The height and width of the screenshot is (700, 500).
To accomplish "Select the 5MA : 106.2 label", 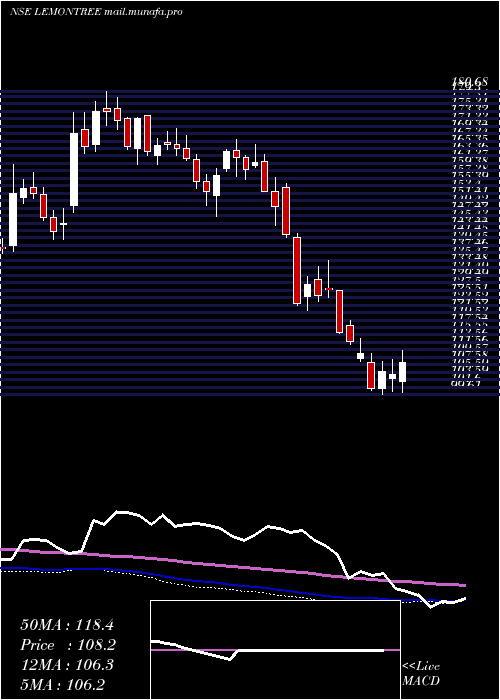I will tap(63, 684).
